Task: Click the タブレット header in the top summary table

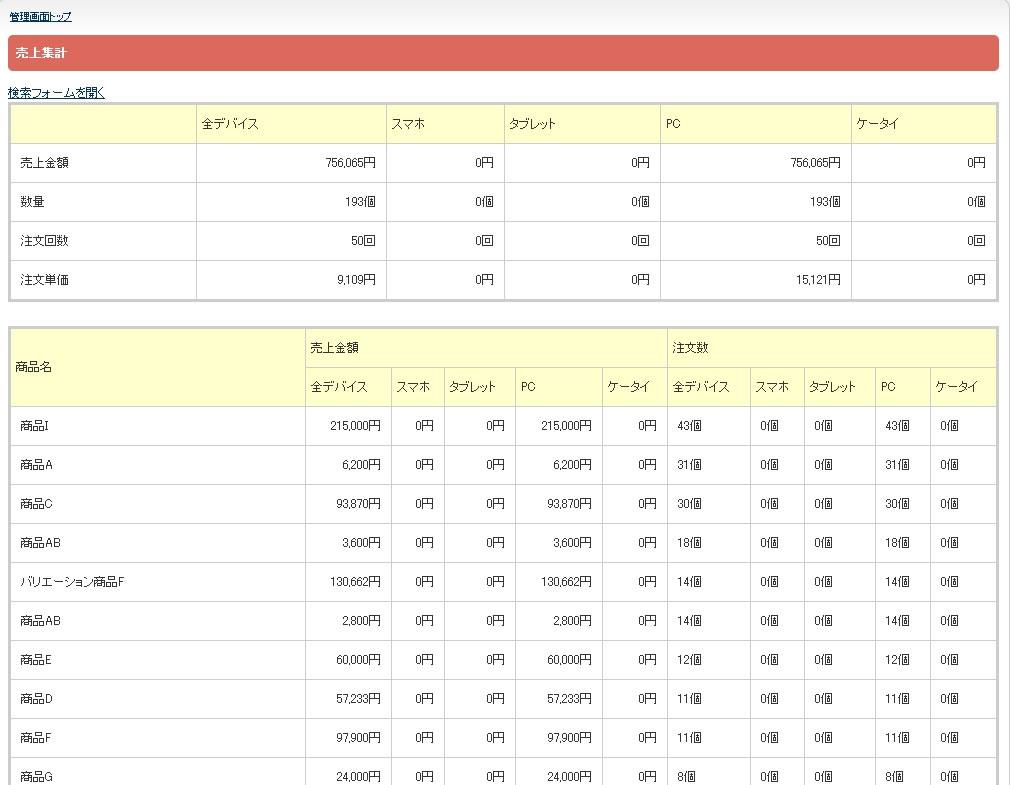Action: tap(532, 124)
